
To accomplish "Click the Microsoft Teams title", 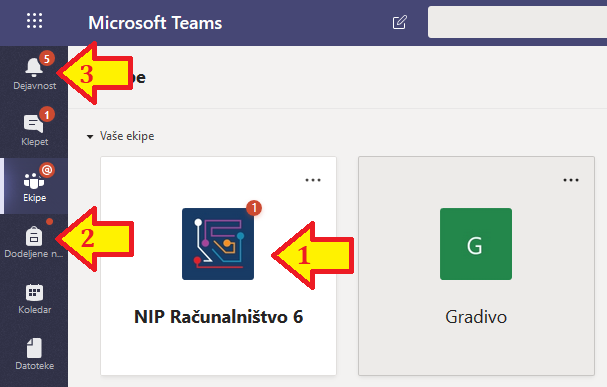I will 155,23.
